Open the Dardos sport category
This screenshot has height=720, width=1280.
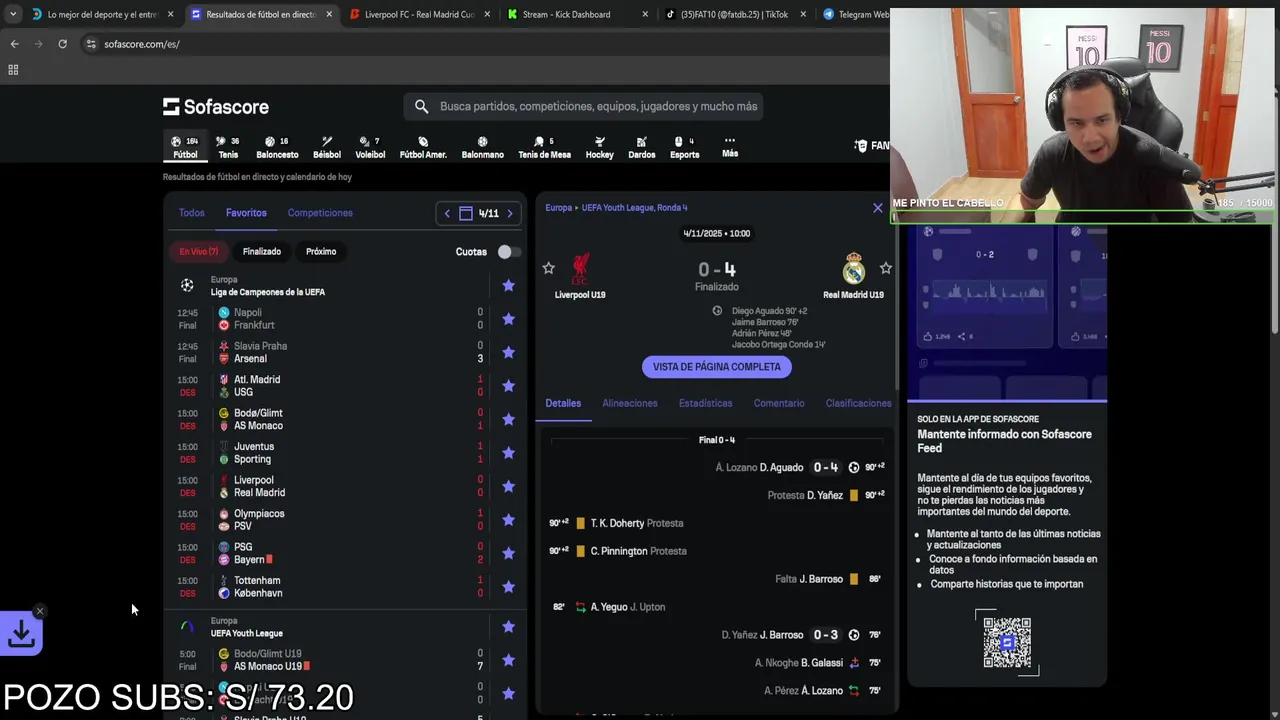tap(641, 147)
